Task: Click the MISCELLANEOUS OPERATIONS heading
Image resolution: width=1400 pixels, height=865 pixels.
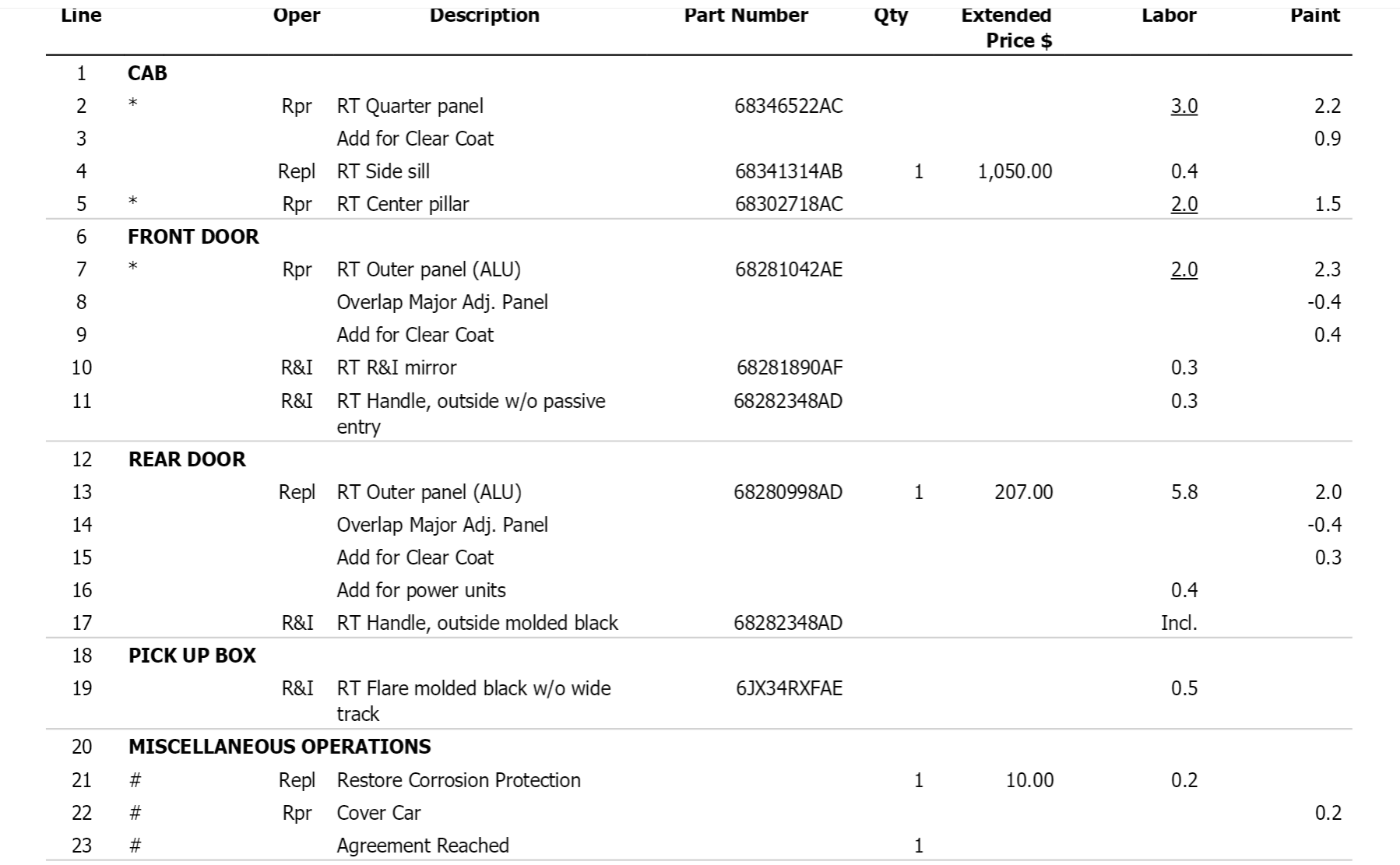Action: coord(280,747)
